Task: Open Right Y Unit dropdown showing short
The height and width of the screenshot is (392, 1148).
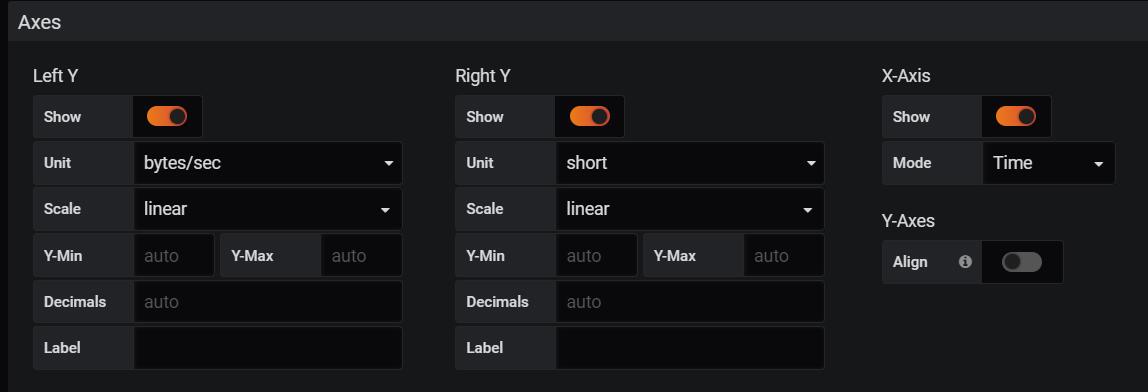Action: [690, 163]
